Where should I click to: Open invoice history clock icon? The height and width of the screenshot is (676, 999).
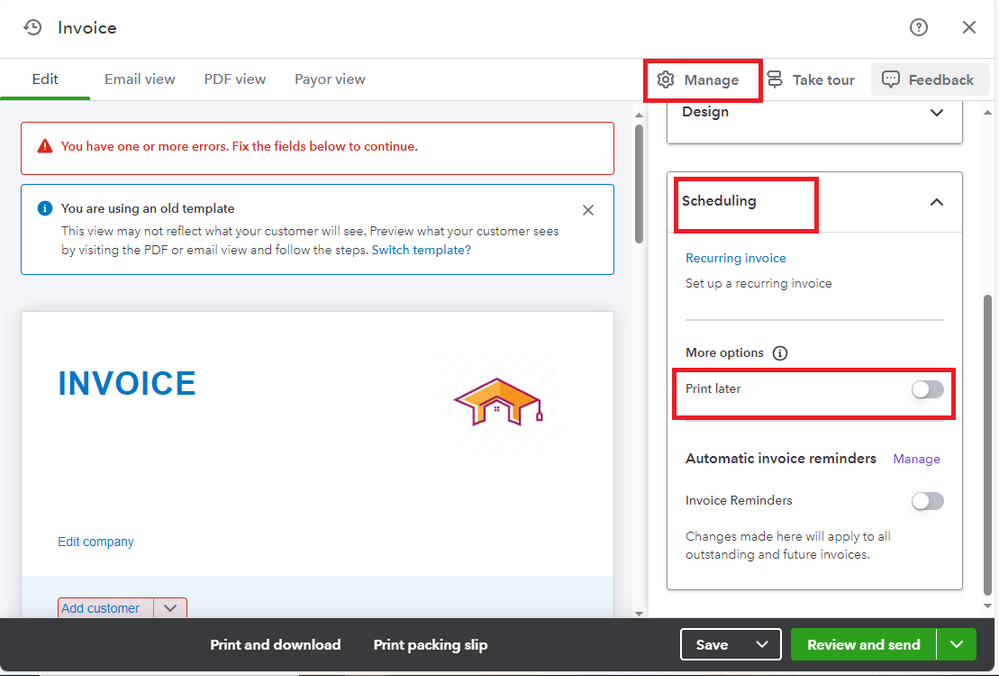point(32,27)
